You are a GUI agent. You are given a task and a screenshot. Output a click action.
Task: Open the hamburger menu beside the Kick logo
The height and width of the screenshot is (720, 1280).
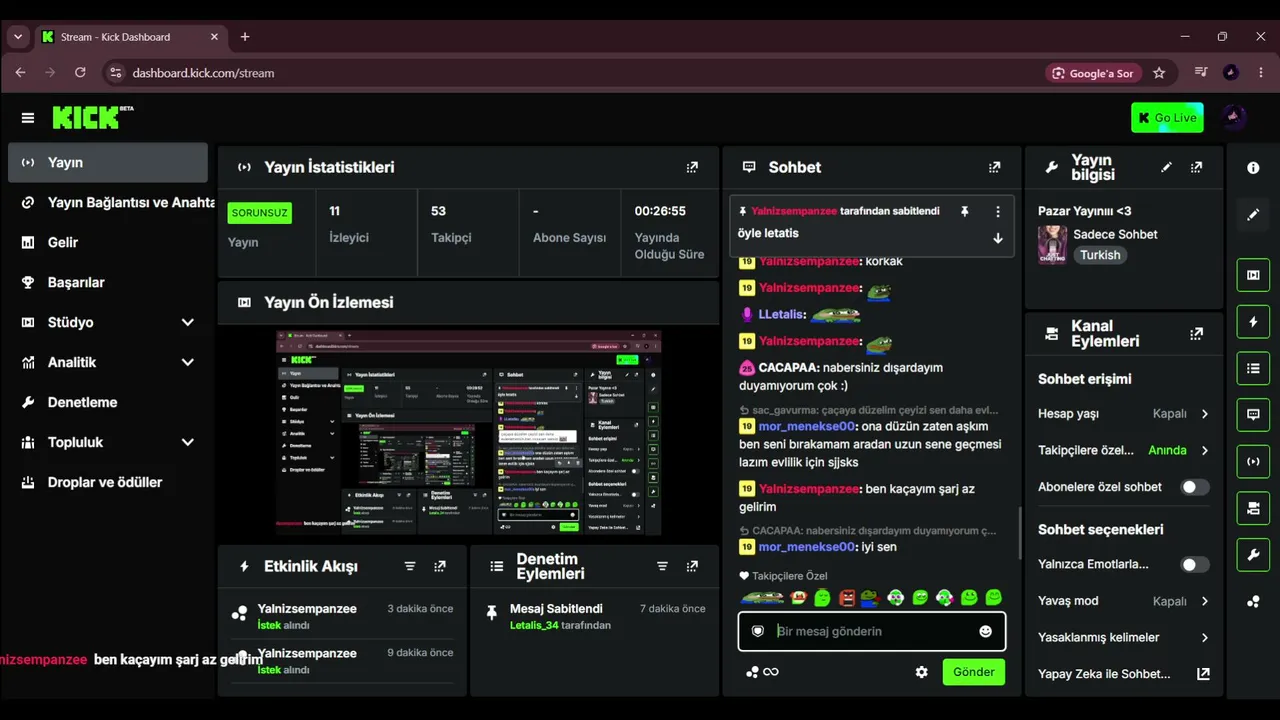[27, 118]
